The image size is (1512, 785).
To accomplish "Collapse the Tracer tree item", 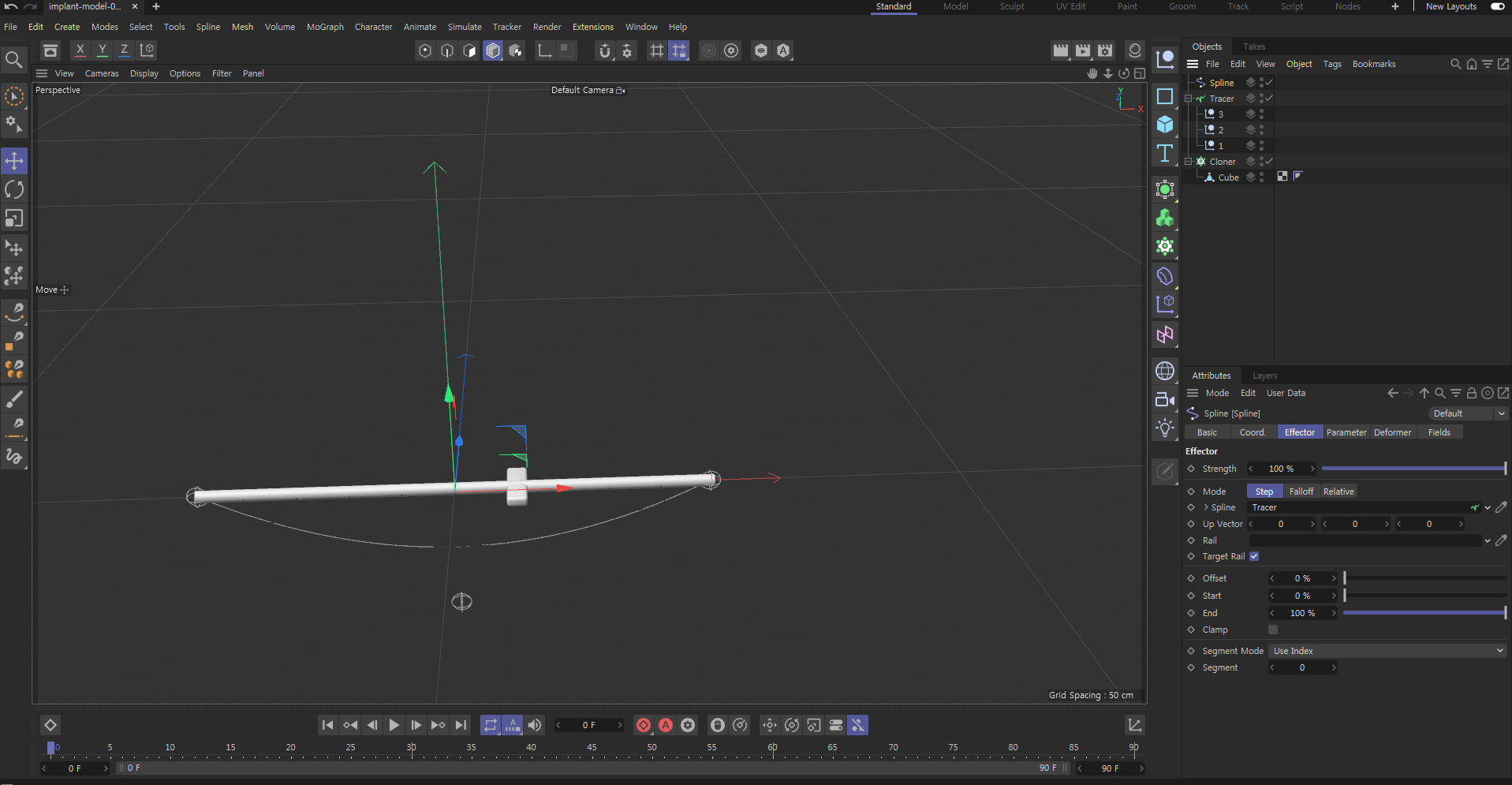I will click(1188, 99).
